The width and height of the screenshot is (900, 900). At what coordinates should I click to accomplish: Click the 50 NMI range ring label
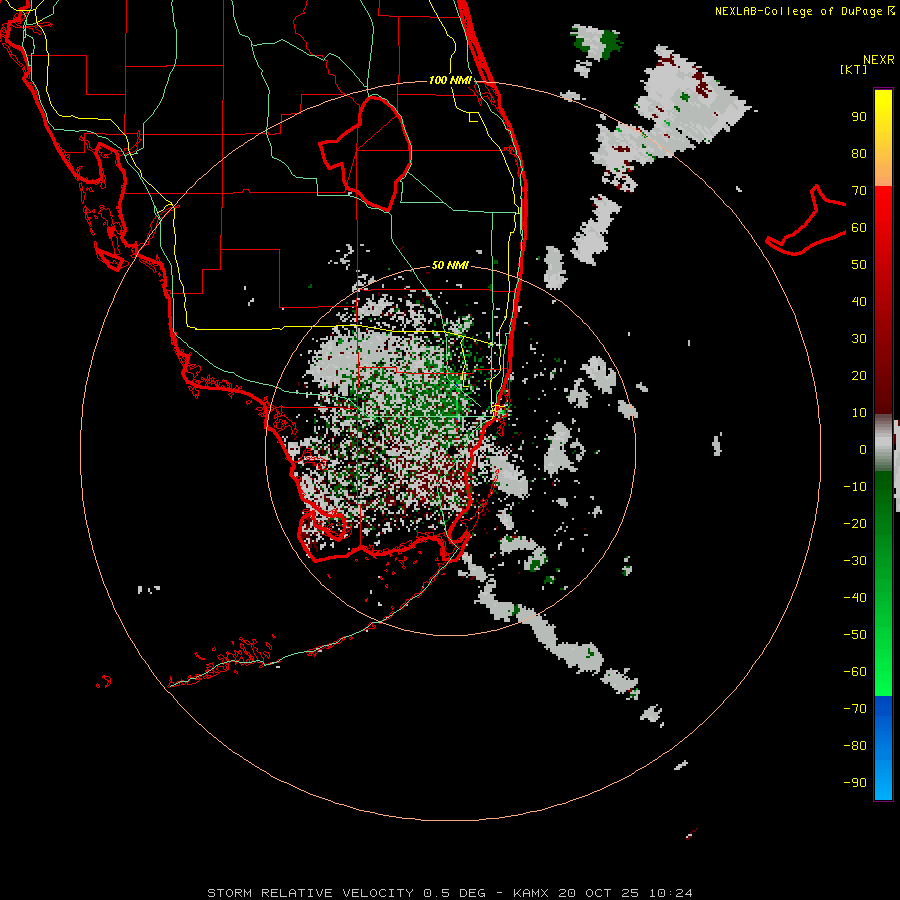pos(450,265)
